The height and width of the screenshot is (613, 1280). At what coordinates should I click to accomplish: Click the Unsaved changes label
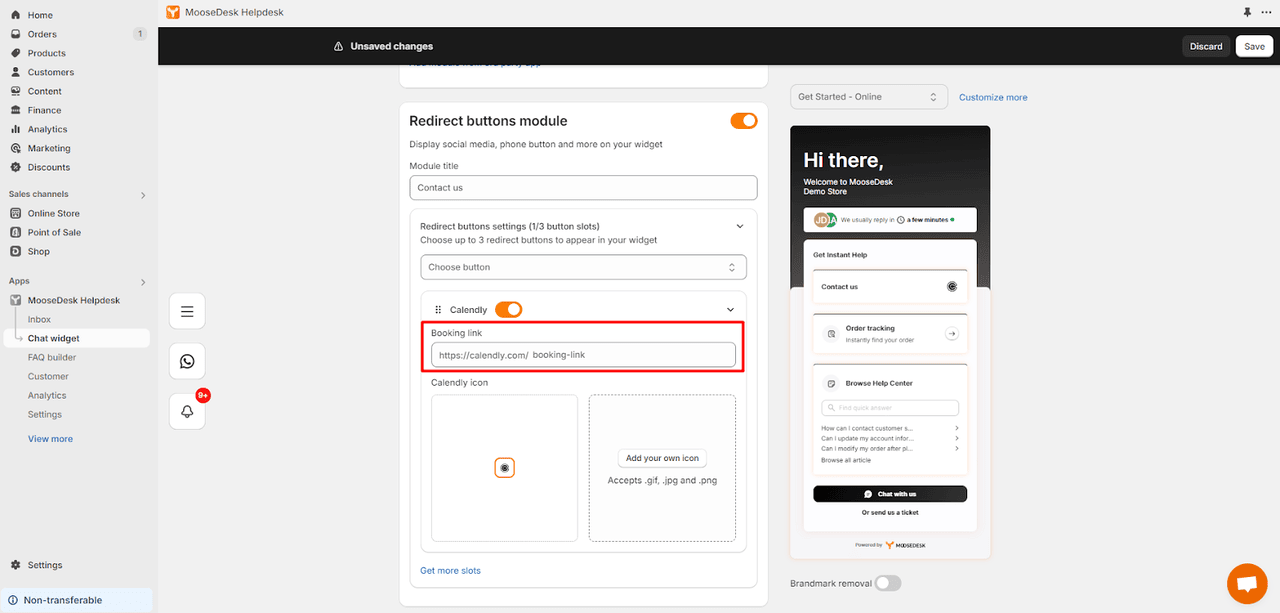(x=391, y=46)
